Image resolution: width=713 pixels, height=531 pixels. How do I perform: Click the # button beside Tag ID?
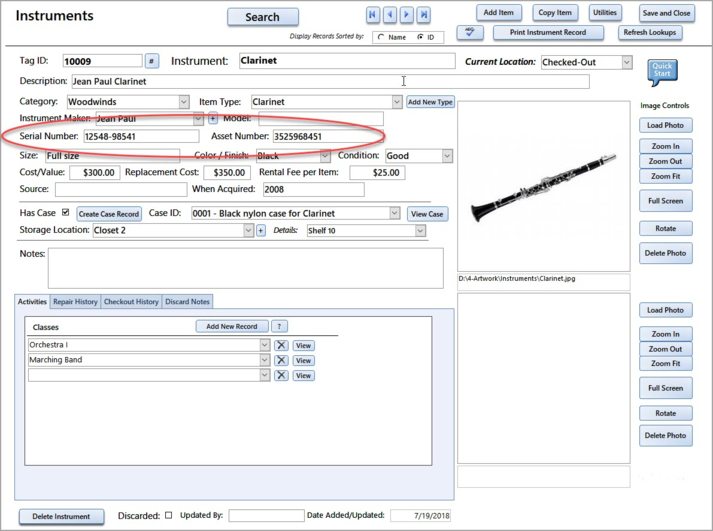point(152,62)
